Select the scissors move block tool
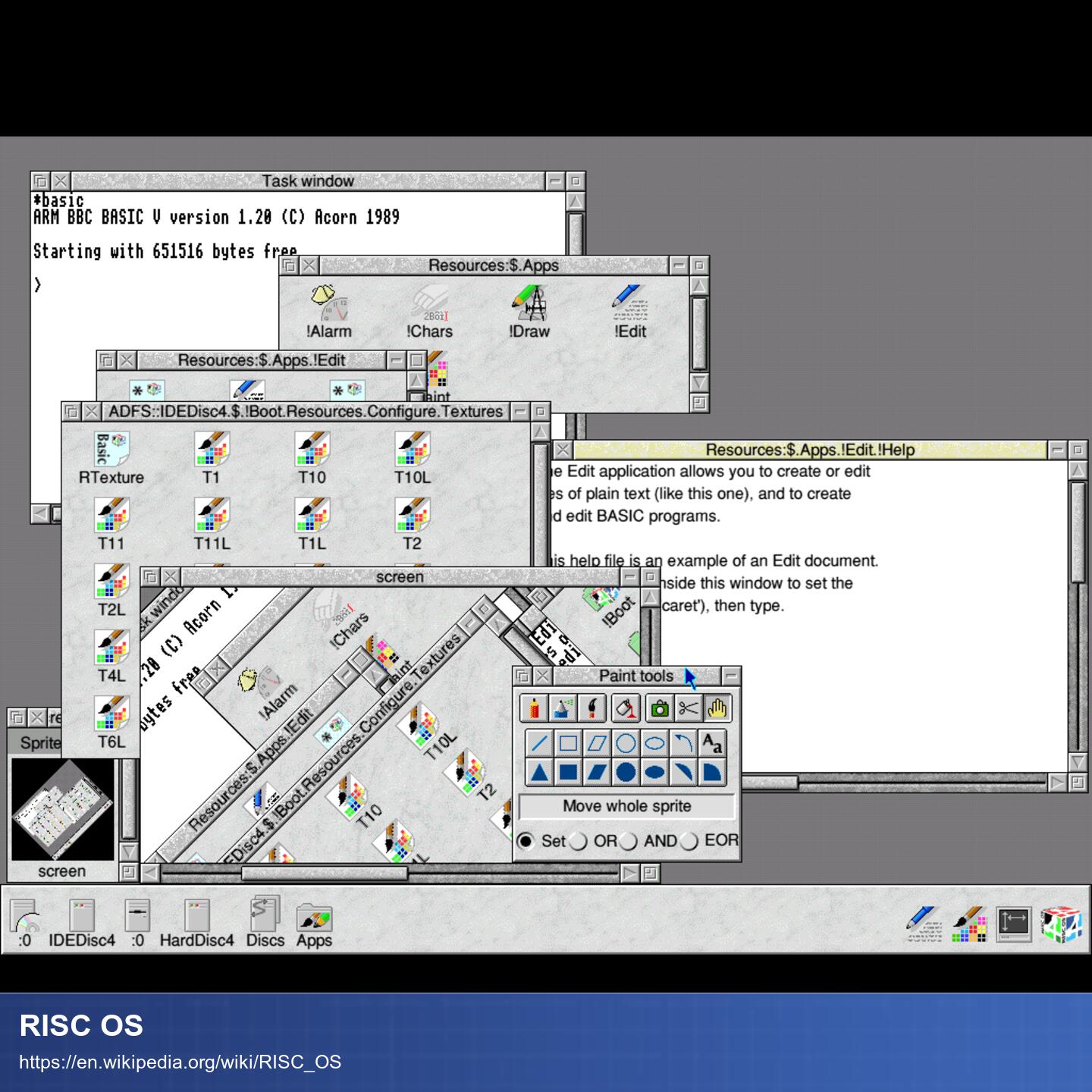 (x=688, y=708)
